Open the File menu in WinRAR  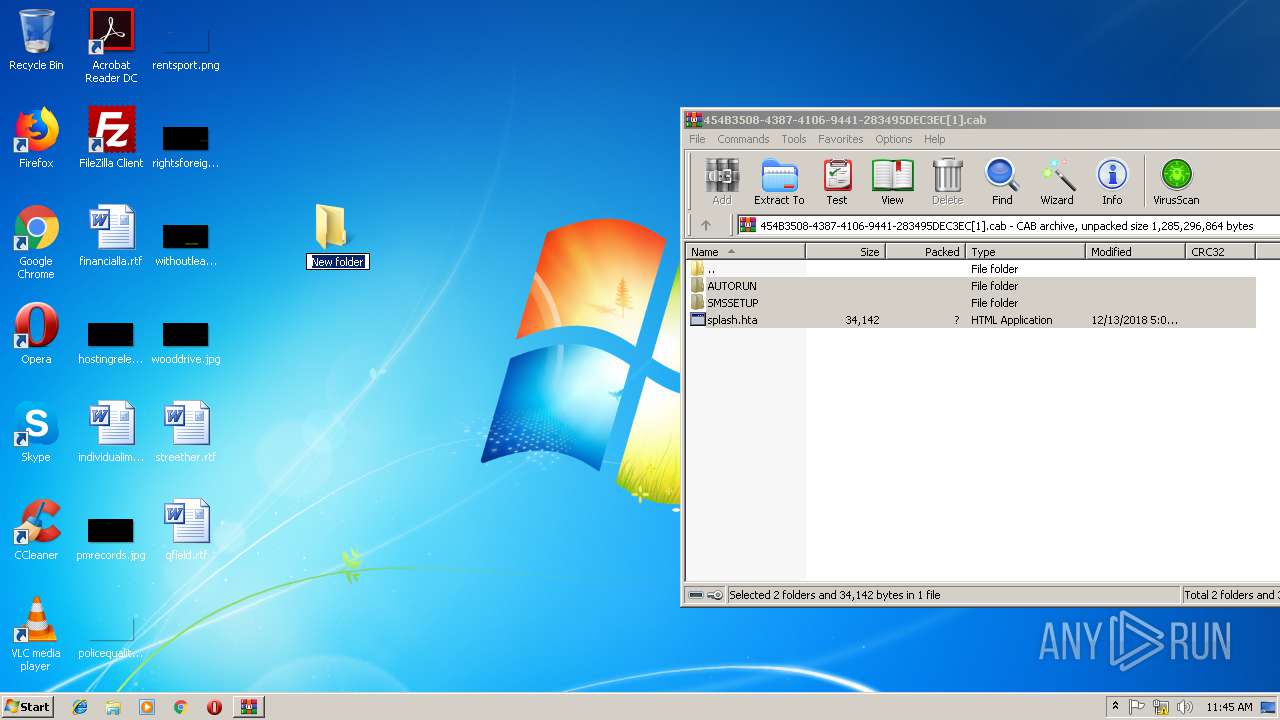(697, 139)
